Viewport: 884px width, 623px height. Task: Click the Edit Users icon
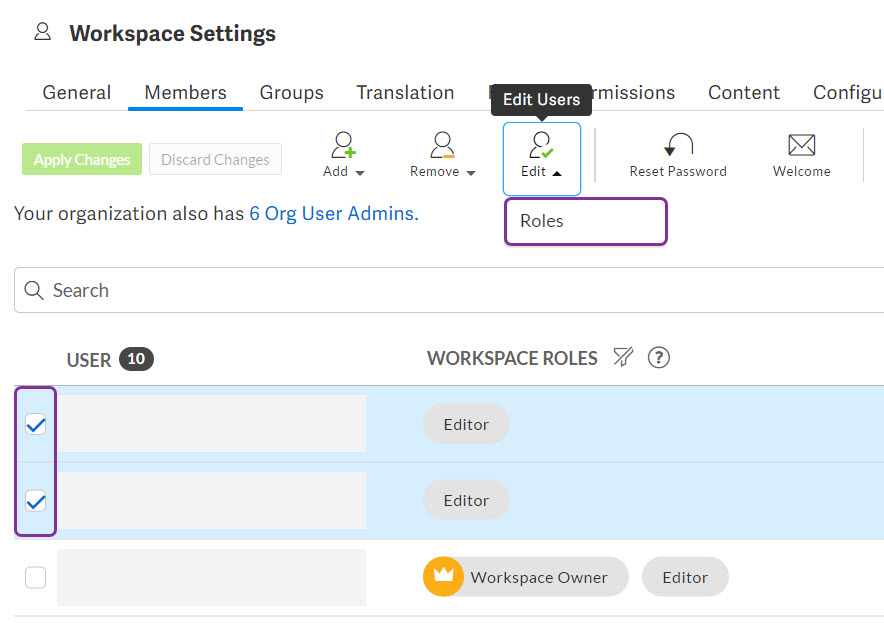[x=540, y=145]
